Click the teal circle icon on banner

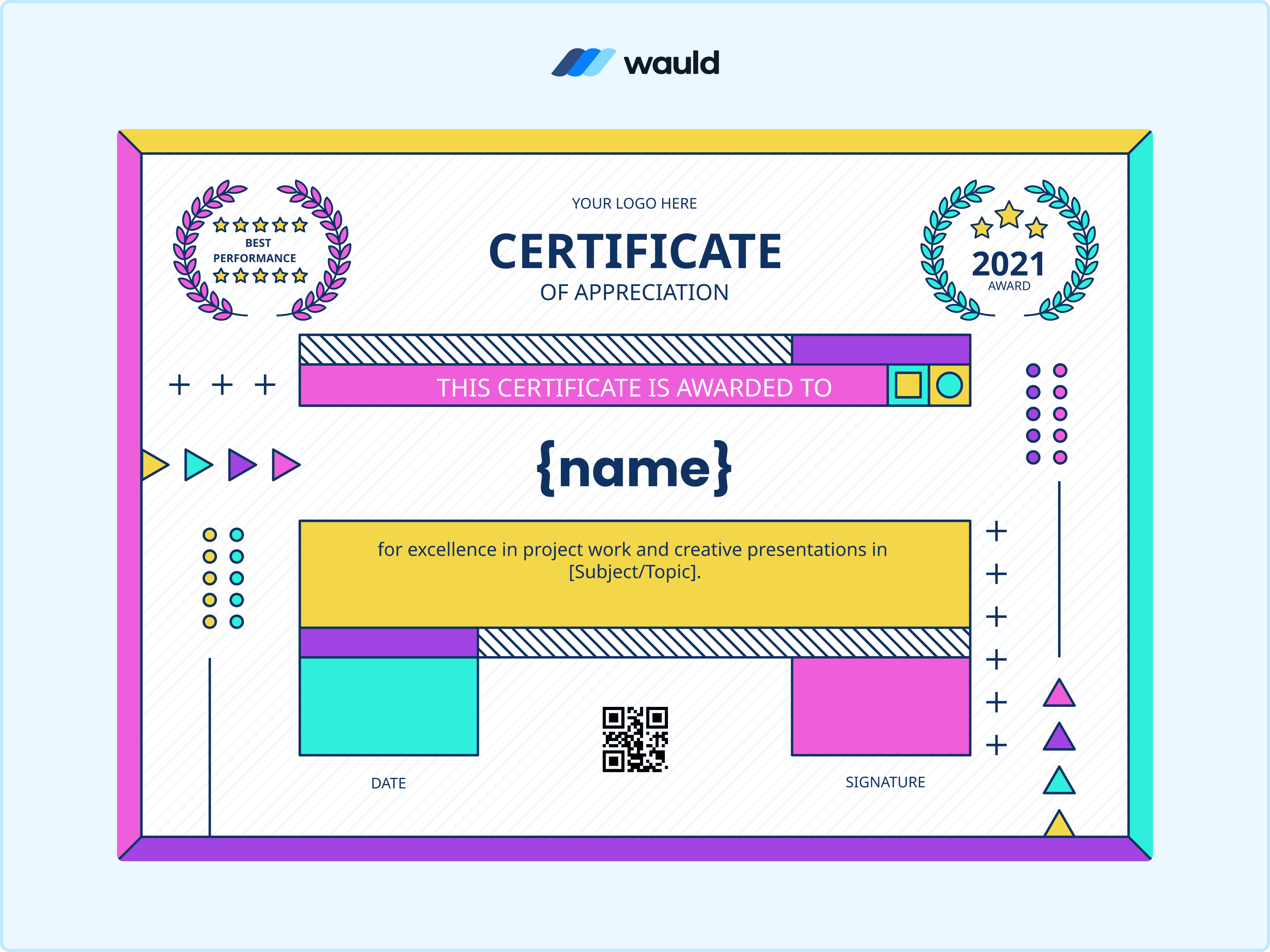click(949, 385)
